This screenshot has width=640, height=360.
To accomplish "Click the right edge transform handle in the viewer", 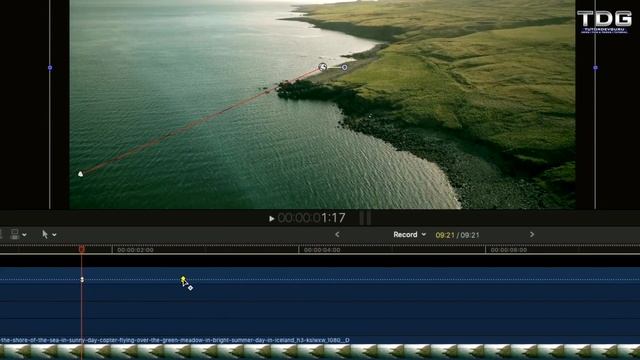I will click(x=596, y=68).
